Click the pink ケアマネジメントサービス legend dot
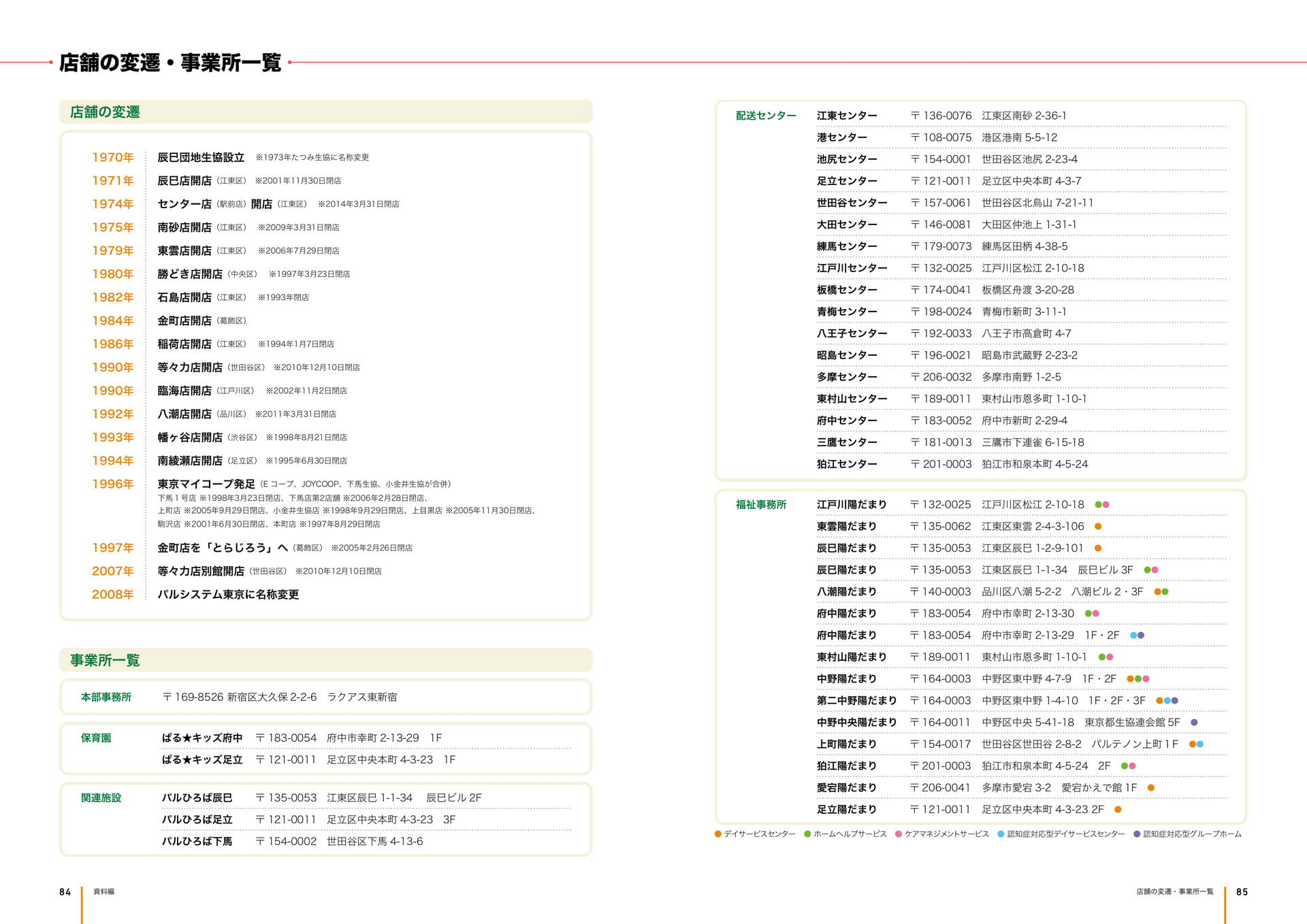The image size is (1307, 924). pos(899,834)
